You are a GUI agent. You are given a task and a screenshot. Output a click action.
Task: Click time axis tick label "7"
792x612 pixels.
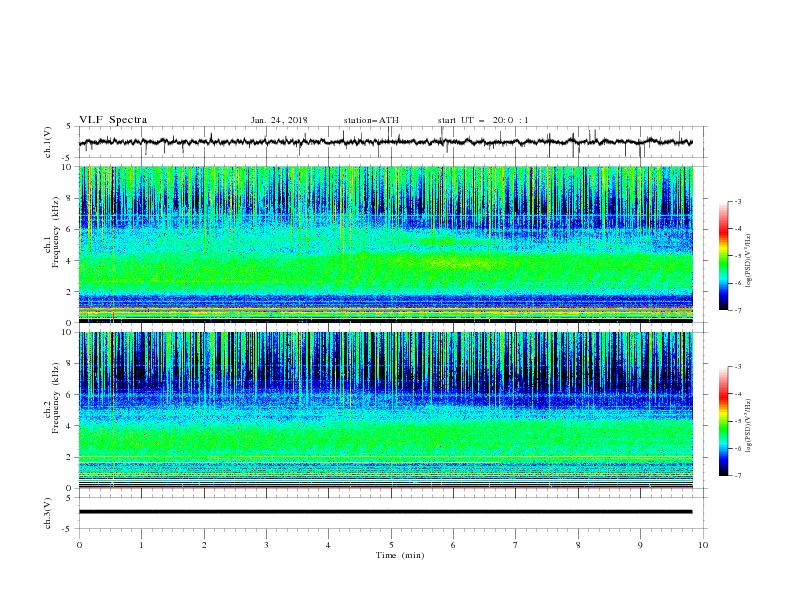[x=516, y=545]
